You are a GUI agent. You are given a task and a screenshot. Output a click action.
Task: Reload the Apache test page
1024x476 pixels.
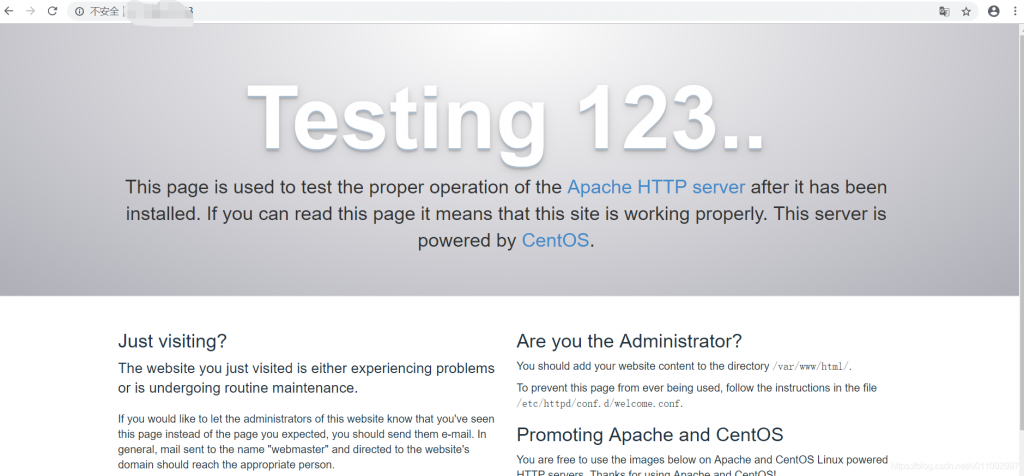click(52, 11)
